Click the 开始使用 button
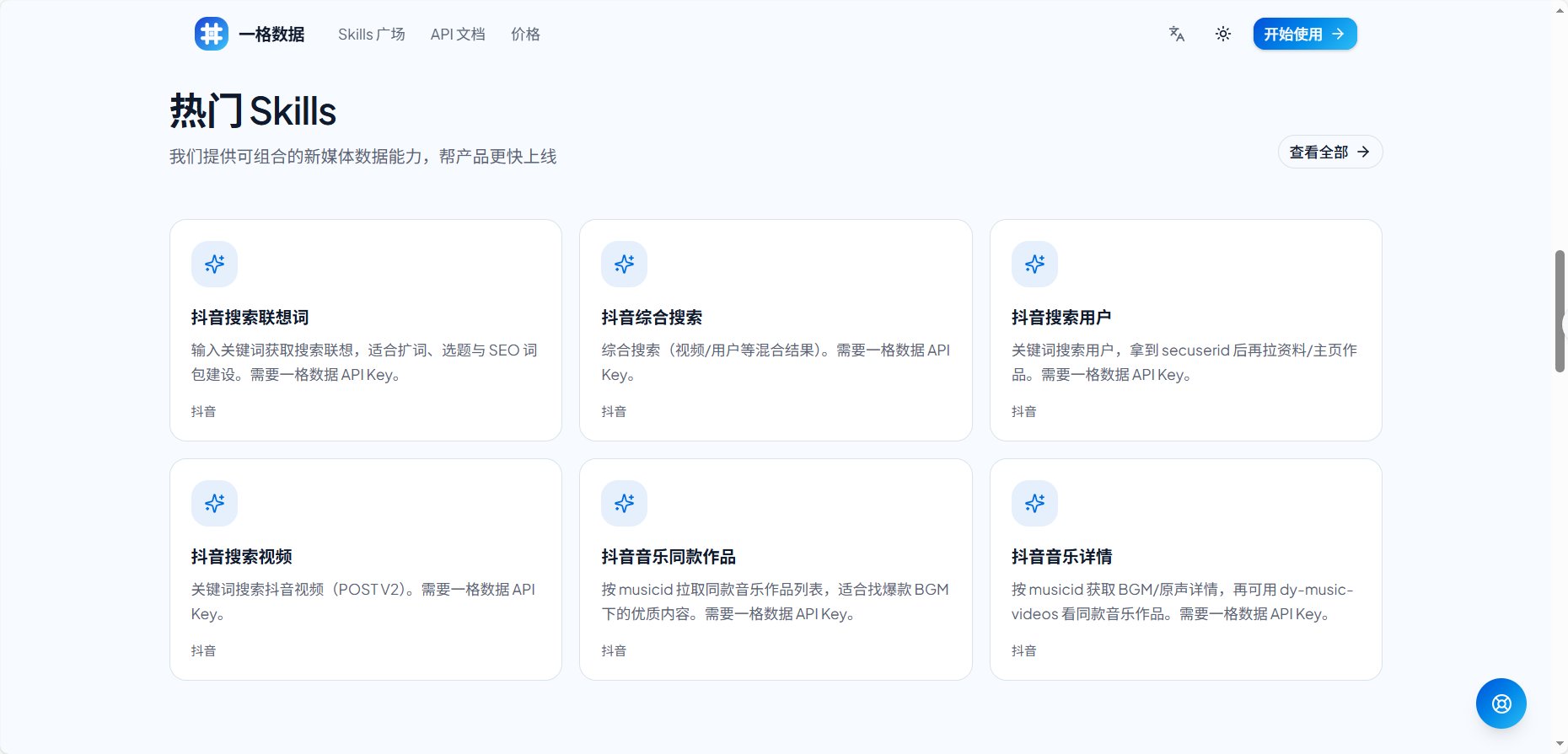The height and width of the screenshot is (754, 1568). point(1305,34)
